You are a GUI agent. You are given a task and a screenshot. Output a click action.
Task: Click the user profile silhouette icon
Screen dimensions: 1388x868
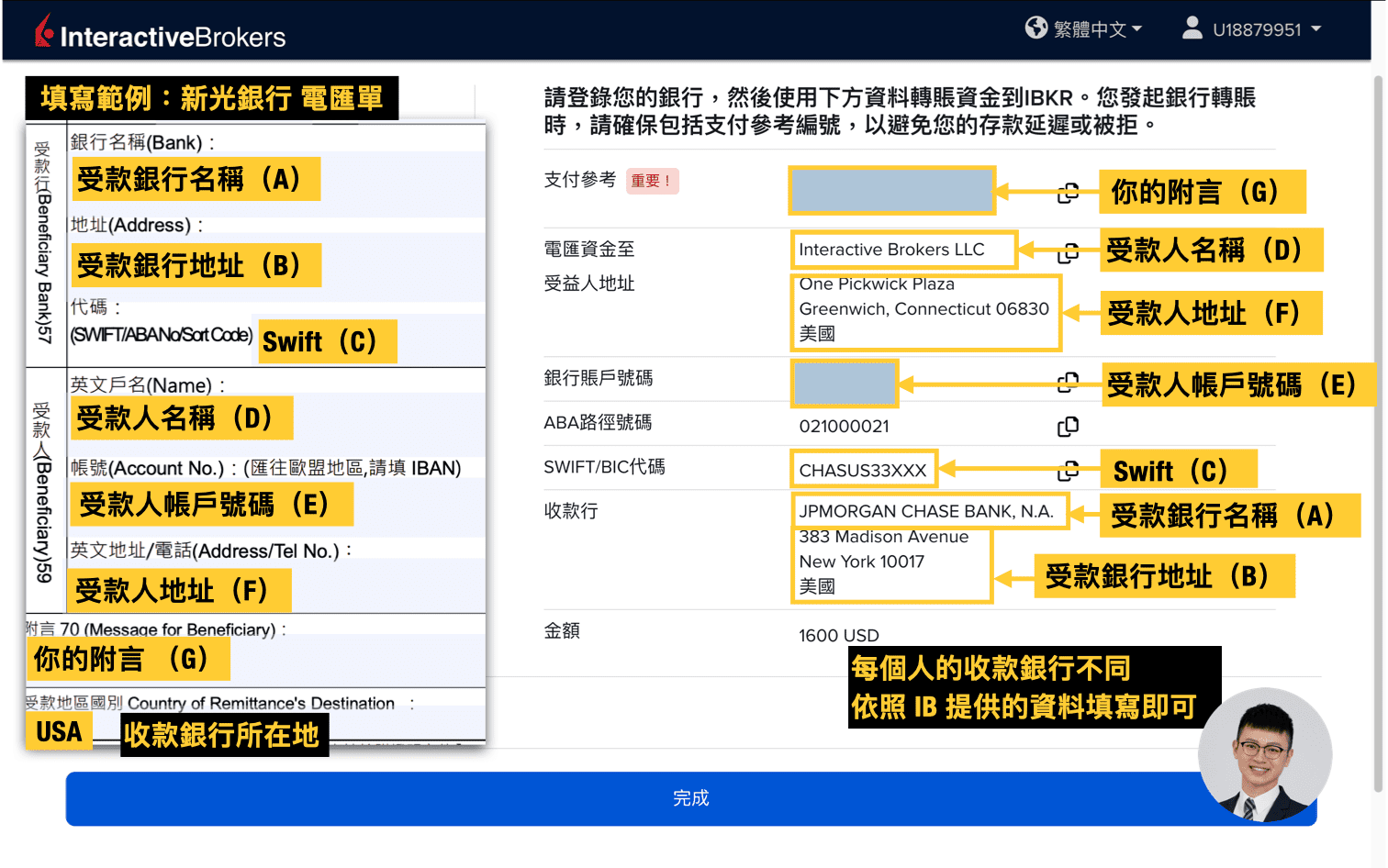[x=1191, y=28]
